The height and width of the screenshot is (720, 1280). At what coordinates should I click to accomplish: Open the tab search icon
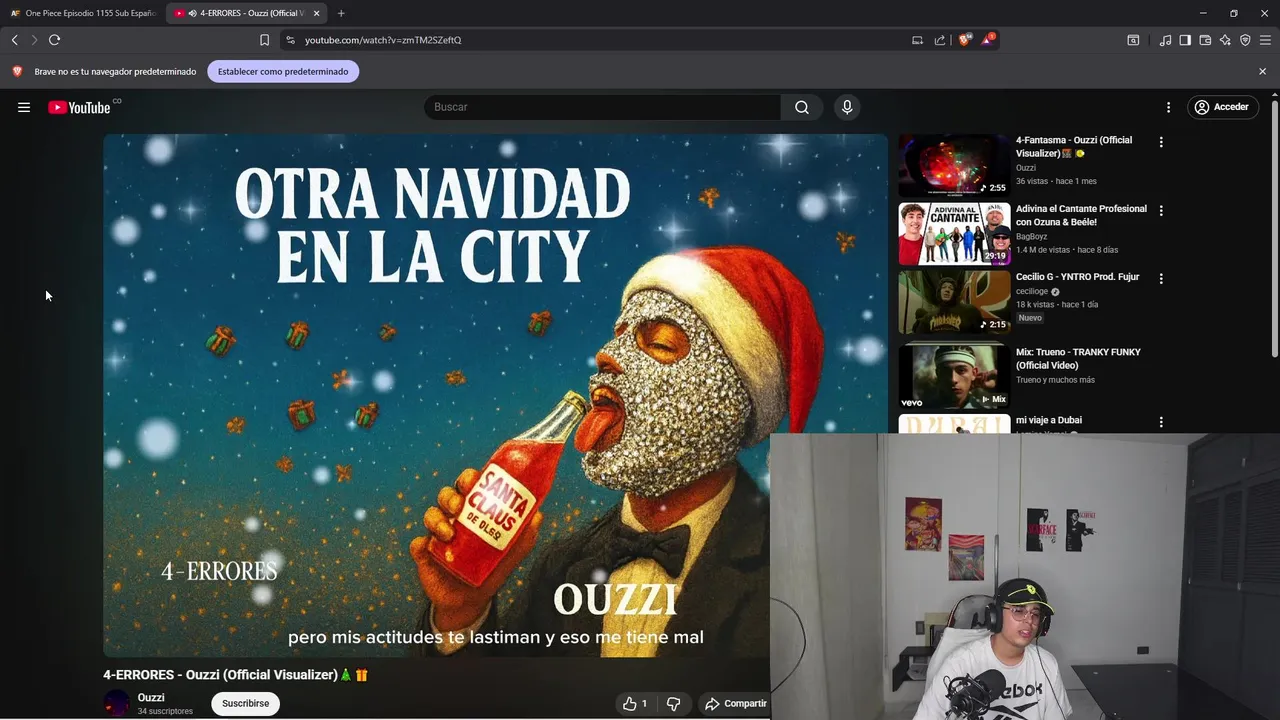pos(1133,40)
